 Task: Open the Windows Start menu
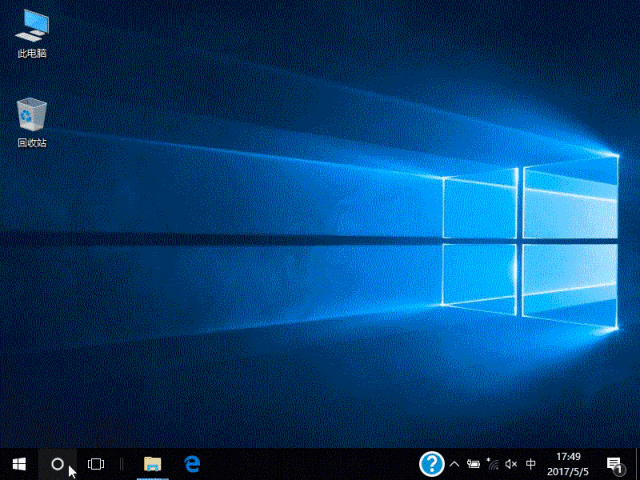[19, 464]
